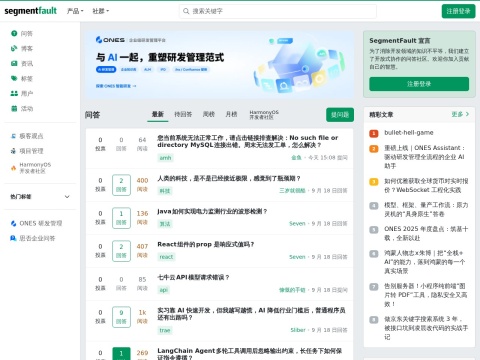This screenshot has height=360, width=480.
Task: Select the 月榜 tab
Action: 231,114
